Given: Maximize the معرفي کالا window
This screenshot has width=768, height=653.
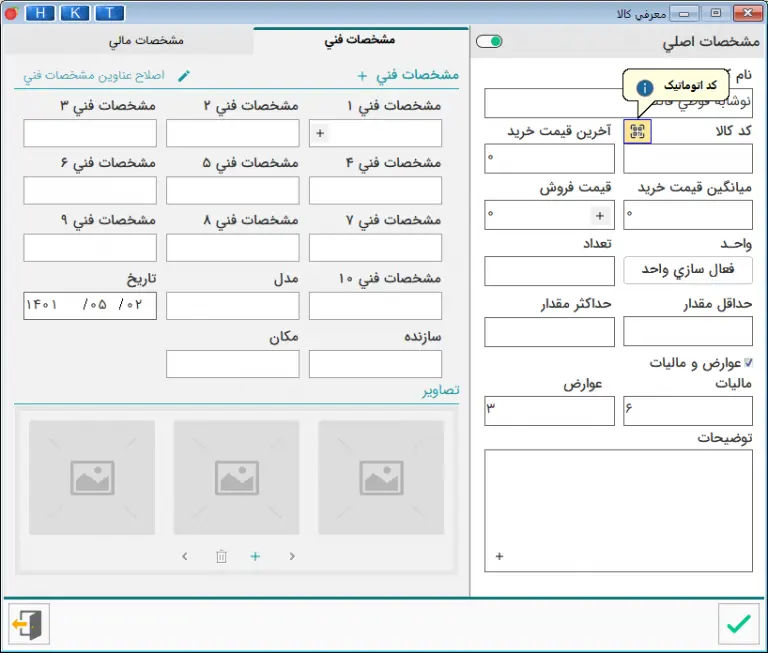Looking at the screenshot, I should click(716, 13).
